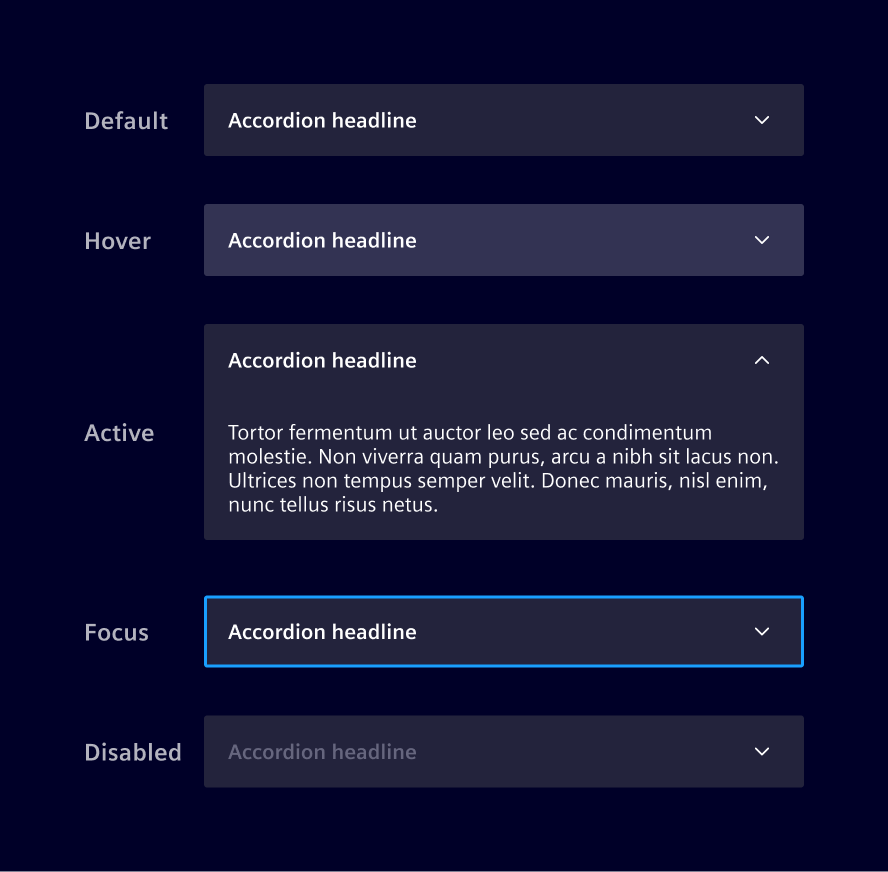The width and height of the screenshot is (888, 872).
Task: Click empty middle area of Disabled accordion bar
Action: pyautogui.click(x=580, y=752)
